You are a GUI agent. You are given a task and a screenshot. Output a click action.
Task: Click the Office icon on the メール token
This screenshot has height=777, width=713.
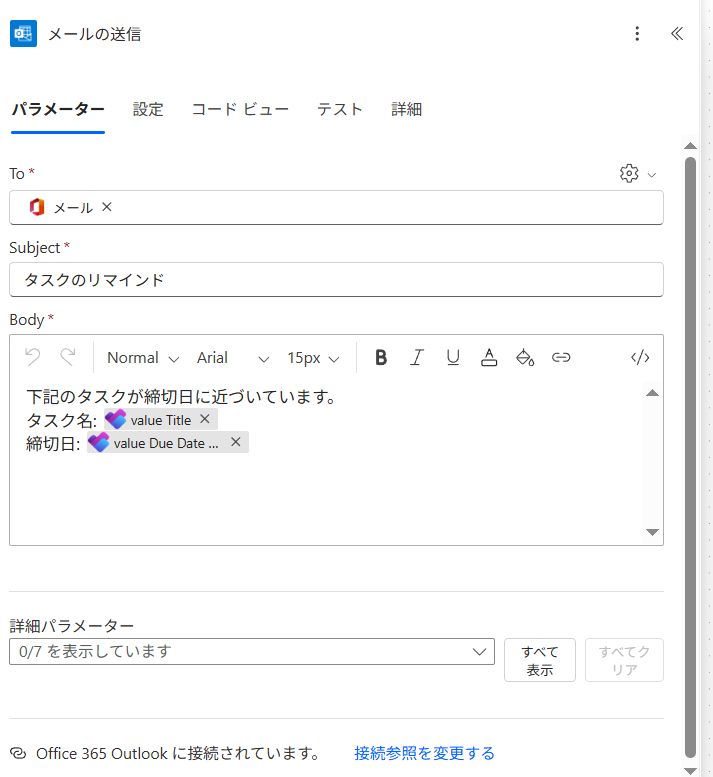pos(37,207)
